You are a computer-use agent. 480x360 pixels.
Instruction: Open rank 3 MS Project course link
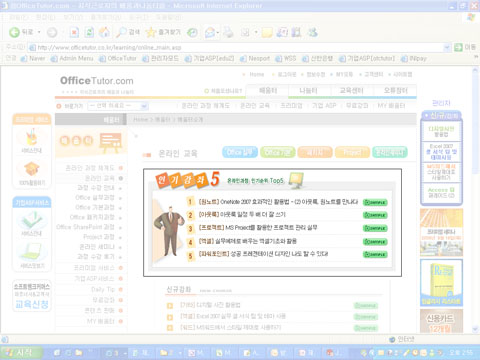258,228
